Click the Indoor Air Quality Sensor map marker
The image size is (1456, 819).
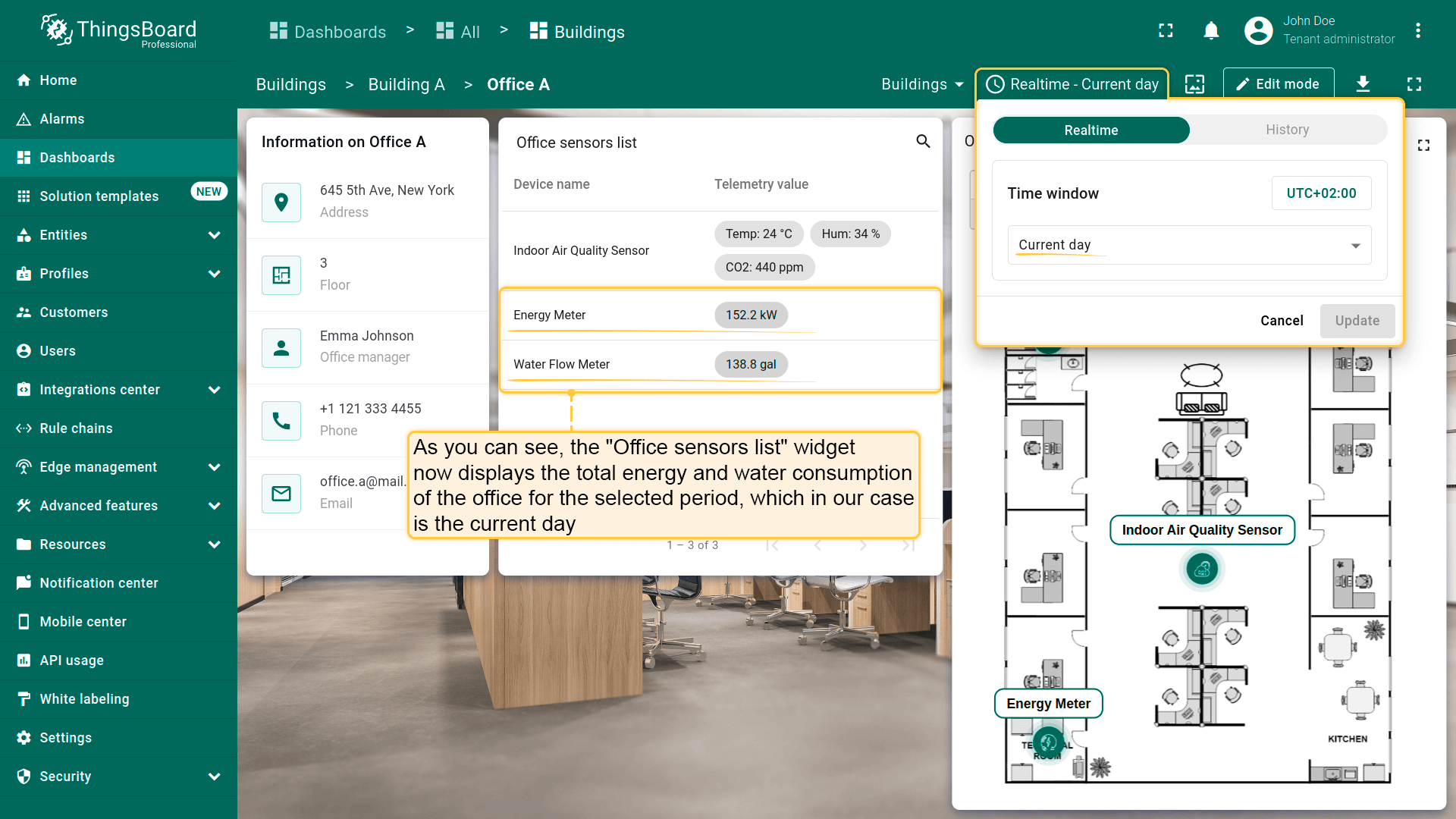(1202, 569)
